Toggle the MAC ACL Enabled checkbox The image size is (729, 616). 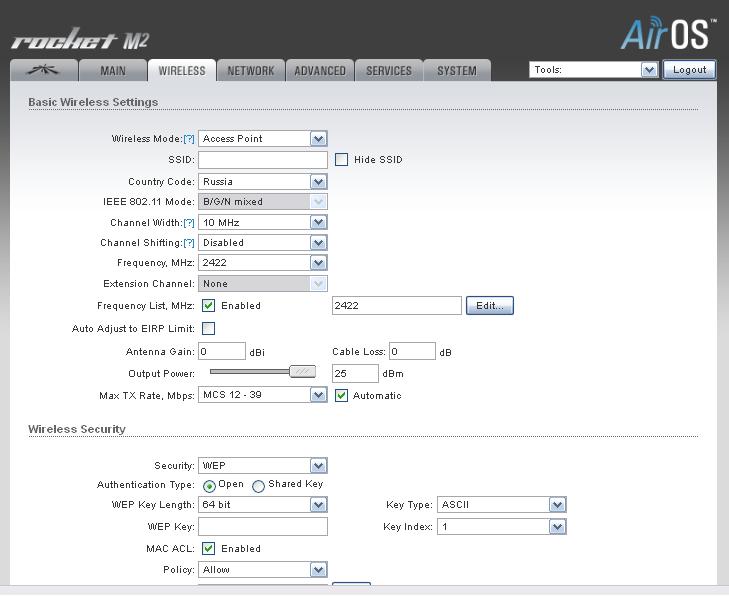[208, 548]
